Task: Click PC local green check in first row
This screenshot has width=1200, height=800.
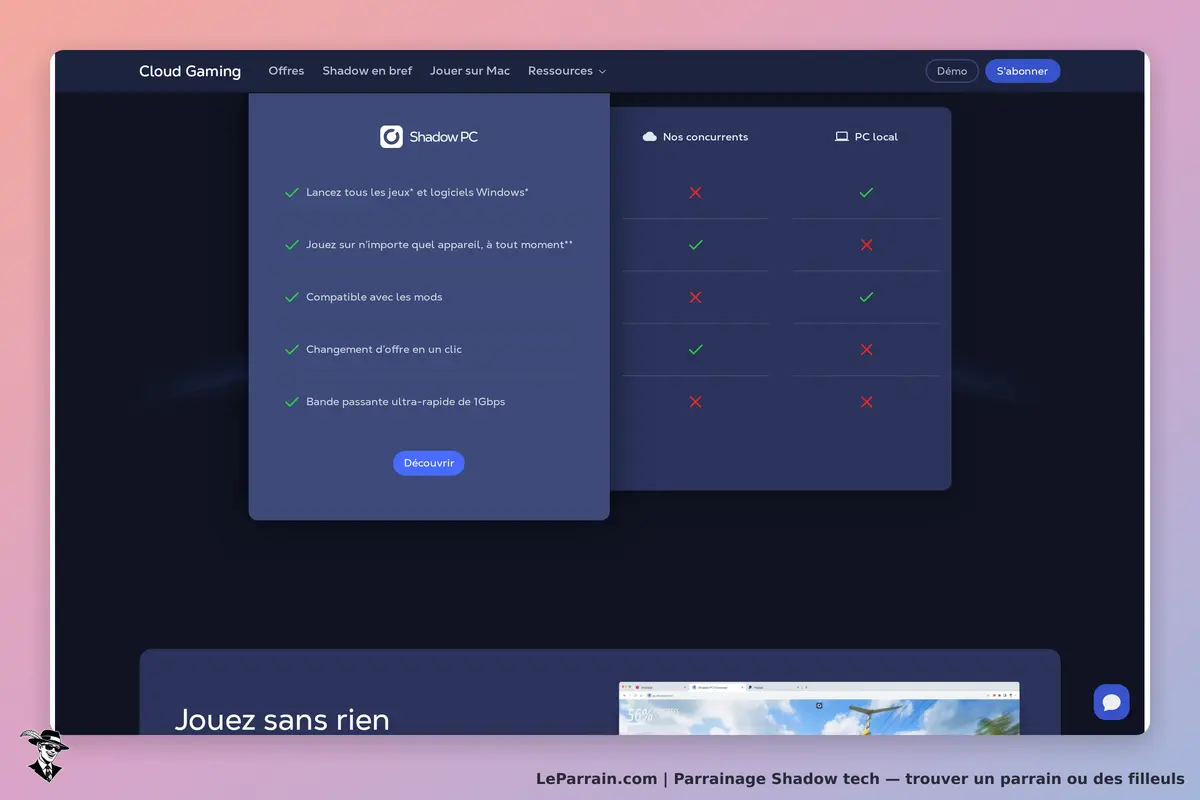Action: (867, 192)
